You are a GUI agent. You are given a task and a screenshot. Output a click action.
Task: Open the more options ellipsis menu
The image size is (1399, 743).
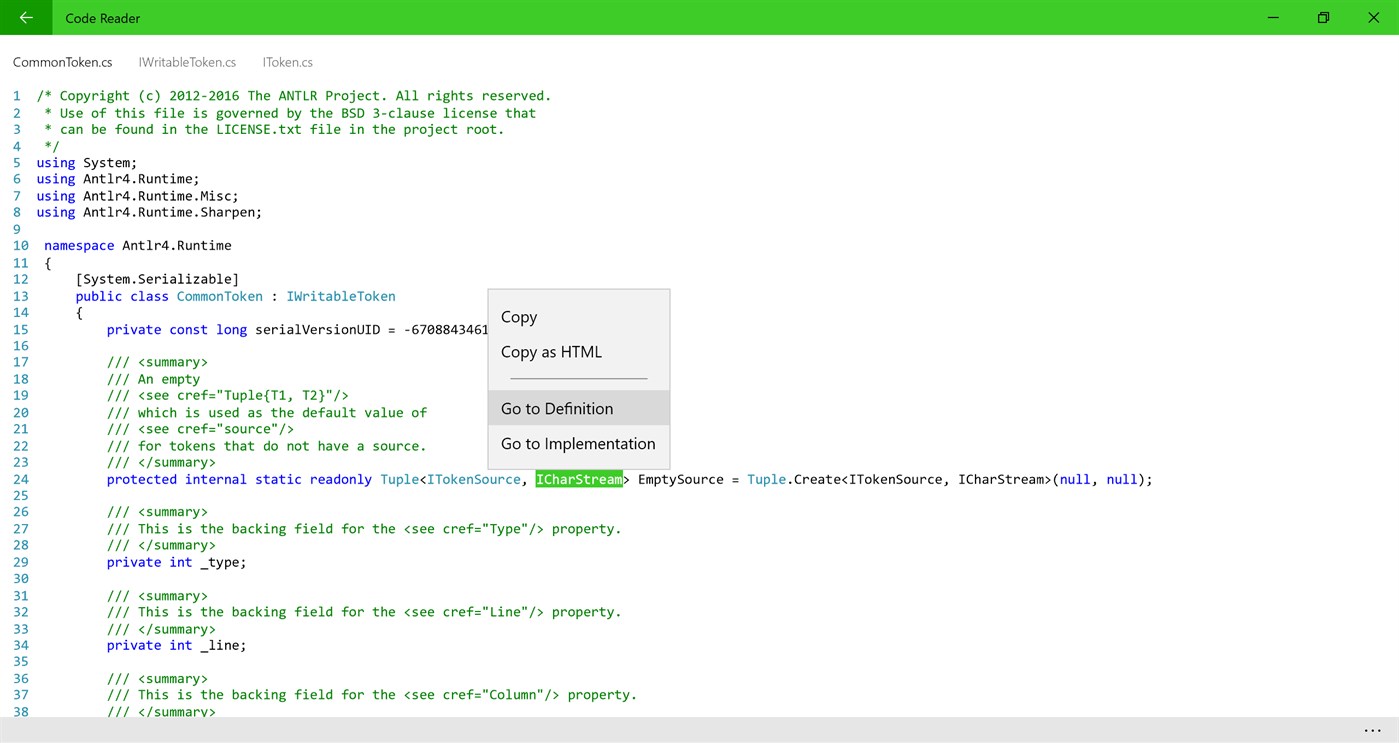(x=1372, y=731)
